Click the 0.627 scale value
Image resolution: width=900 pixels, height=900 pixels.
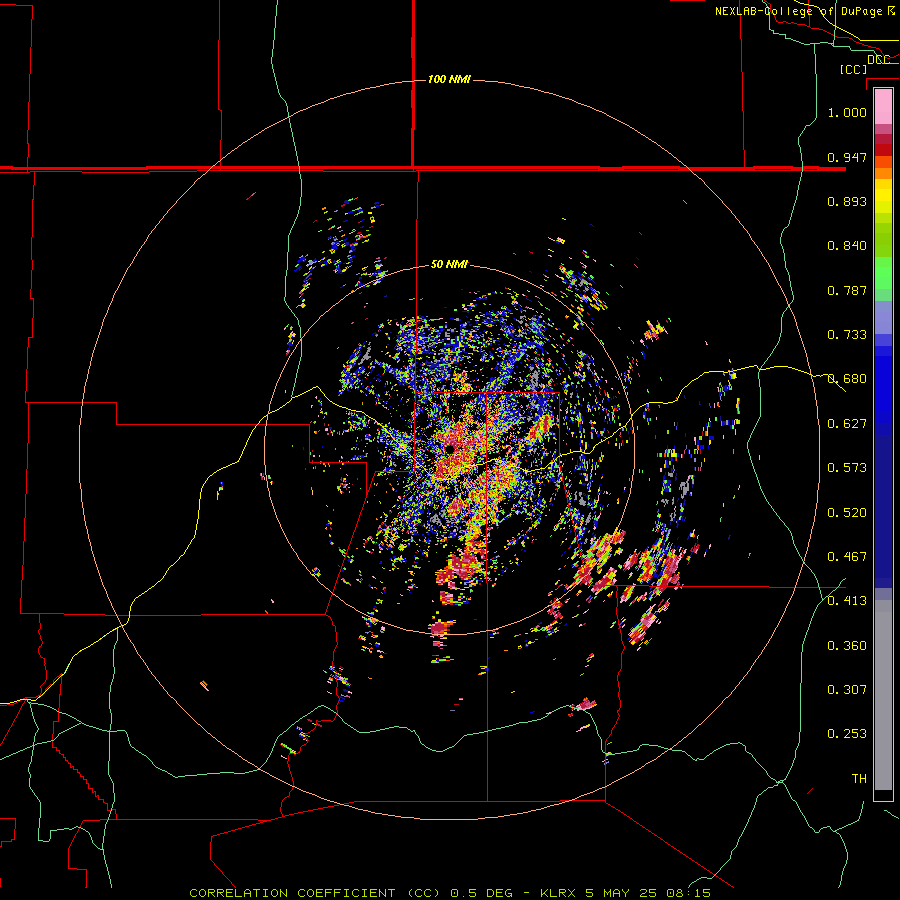tap(847, 424)
